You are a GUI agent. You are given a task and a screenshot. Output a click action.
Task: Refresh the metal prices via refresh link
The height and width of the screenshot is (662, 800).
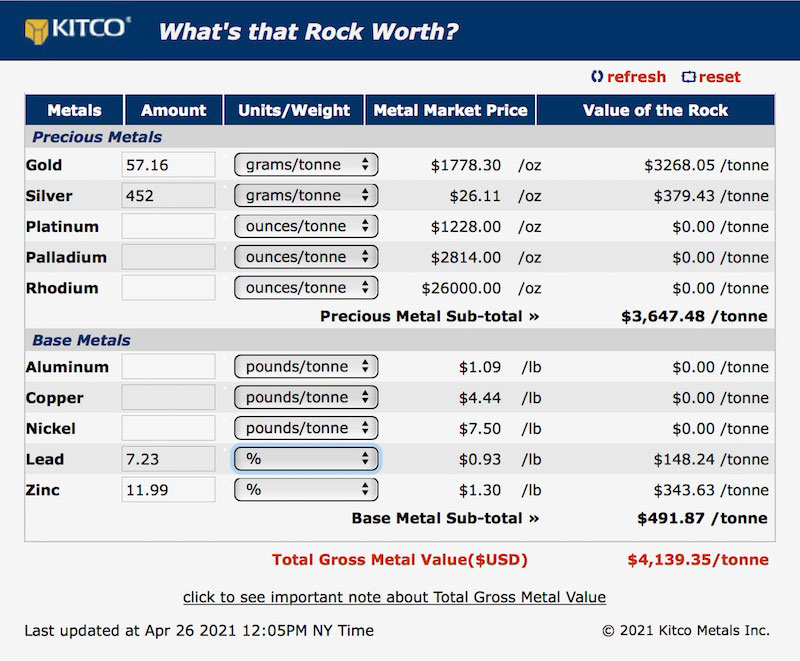pos(636,77)
